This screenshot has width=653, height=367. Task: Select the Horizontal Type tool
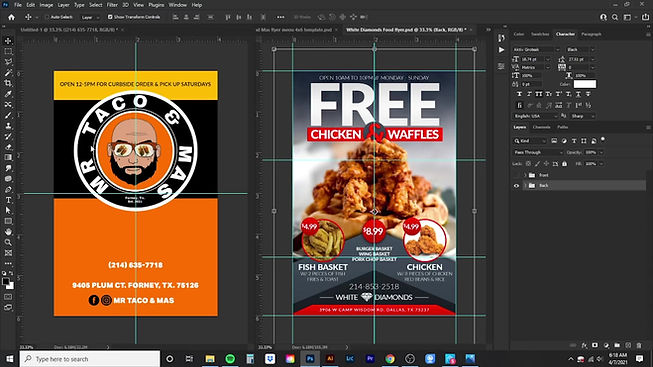8,200
